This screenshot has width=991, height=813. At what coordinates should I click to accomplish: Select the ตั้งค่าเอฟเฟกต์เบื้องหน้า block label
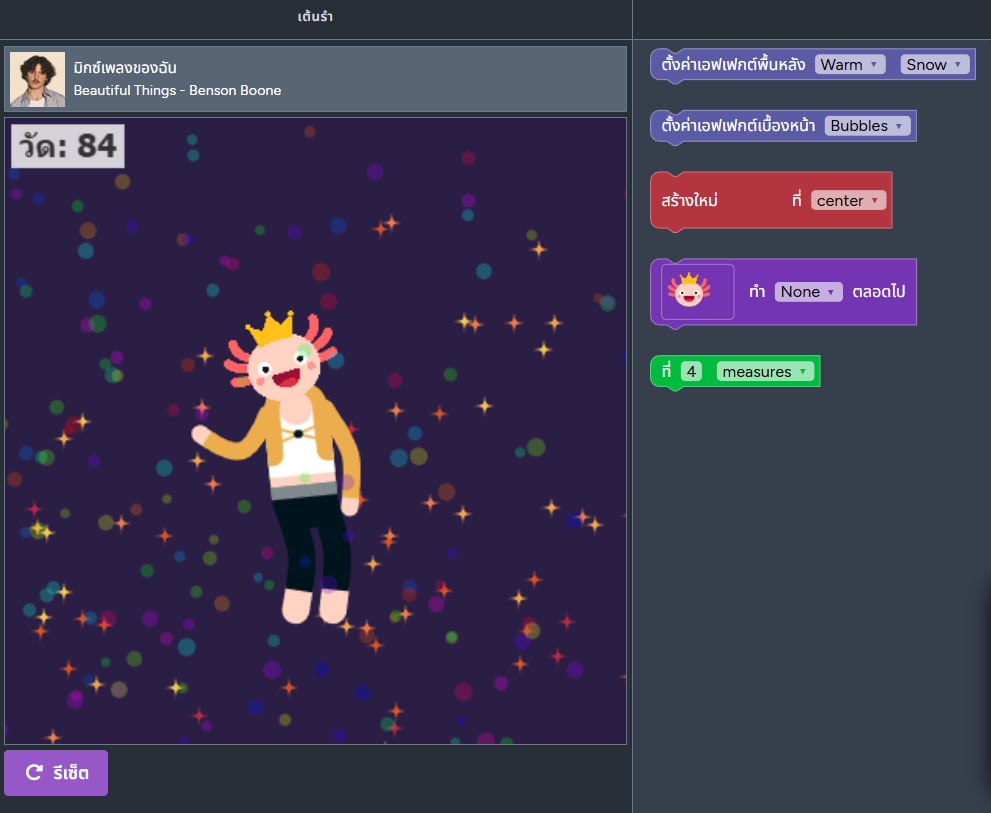[x=737, y=126]
